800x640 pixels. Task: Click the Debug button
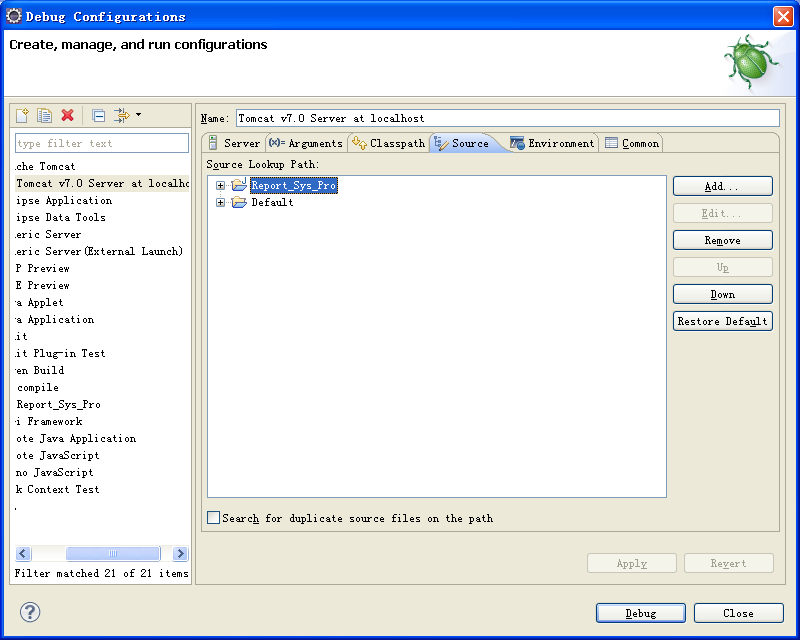click(x=641, y=613)
